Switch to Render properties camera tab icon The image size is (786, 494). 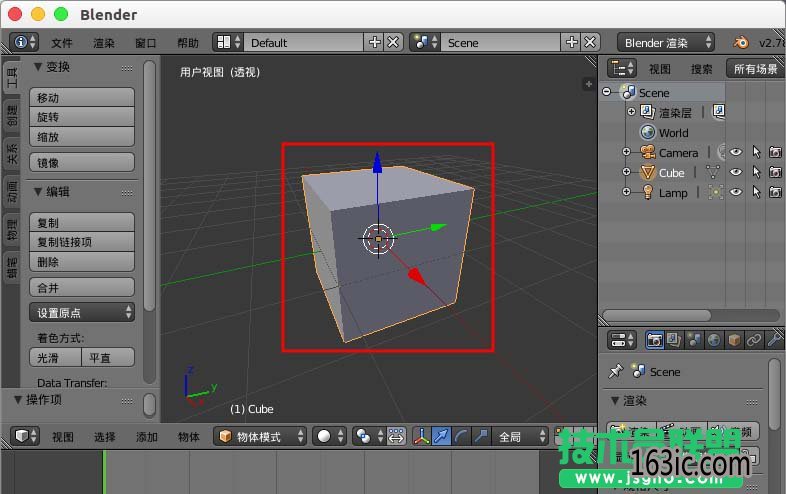(654, 340)
